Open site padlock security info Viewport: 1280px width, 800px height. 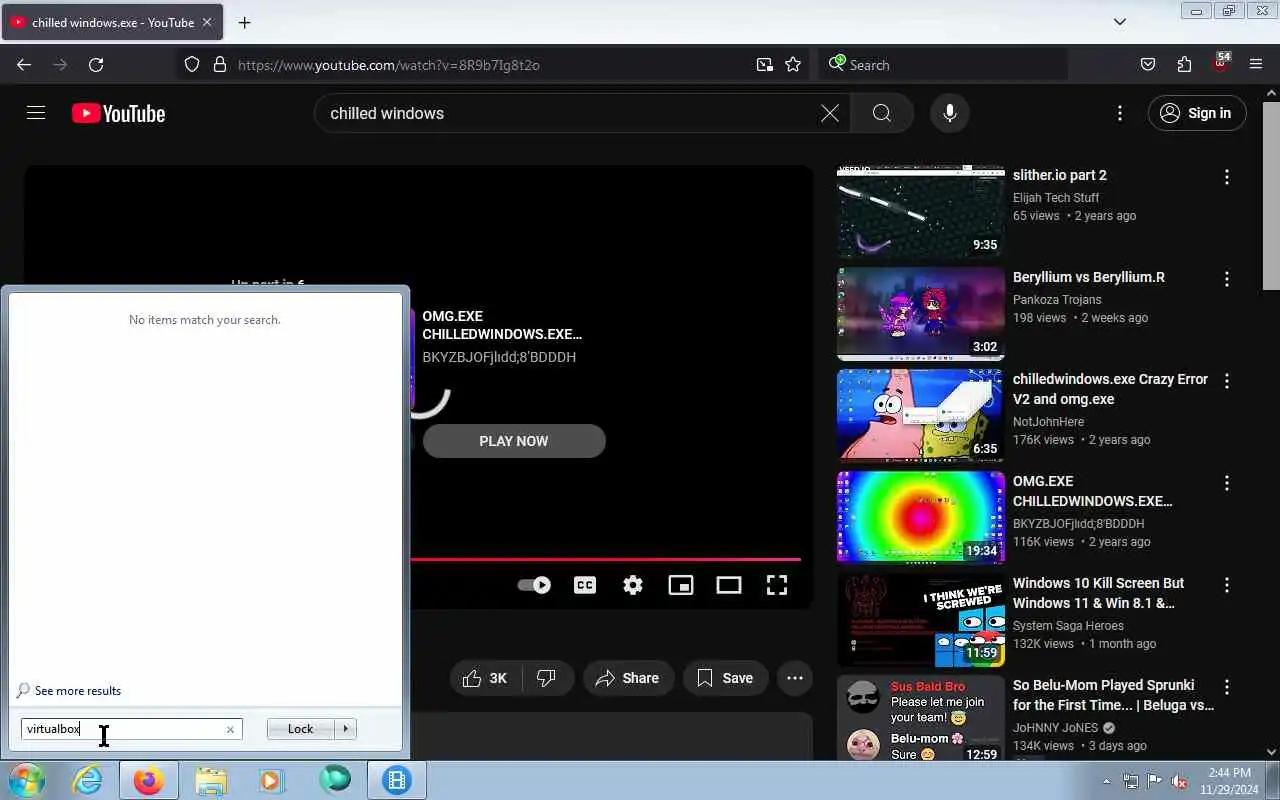tap(220, 65)
